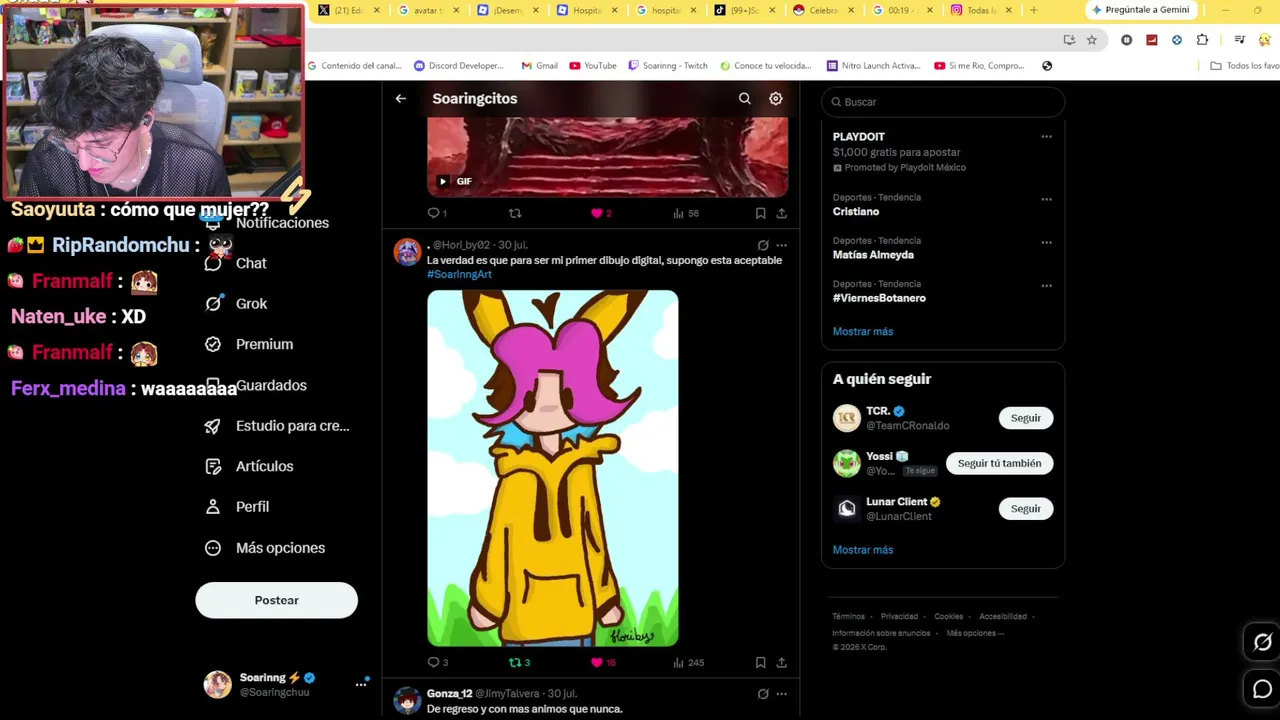Click the Postear button

pyautogui.click(x=276, y=600)
